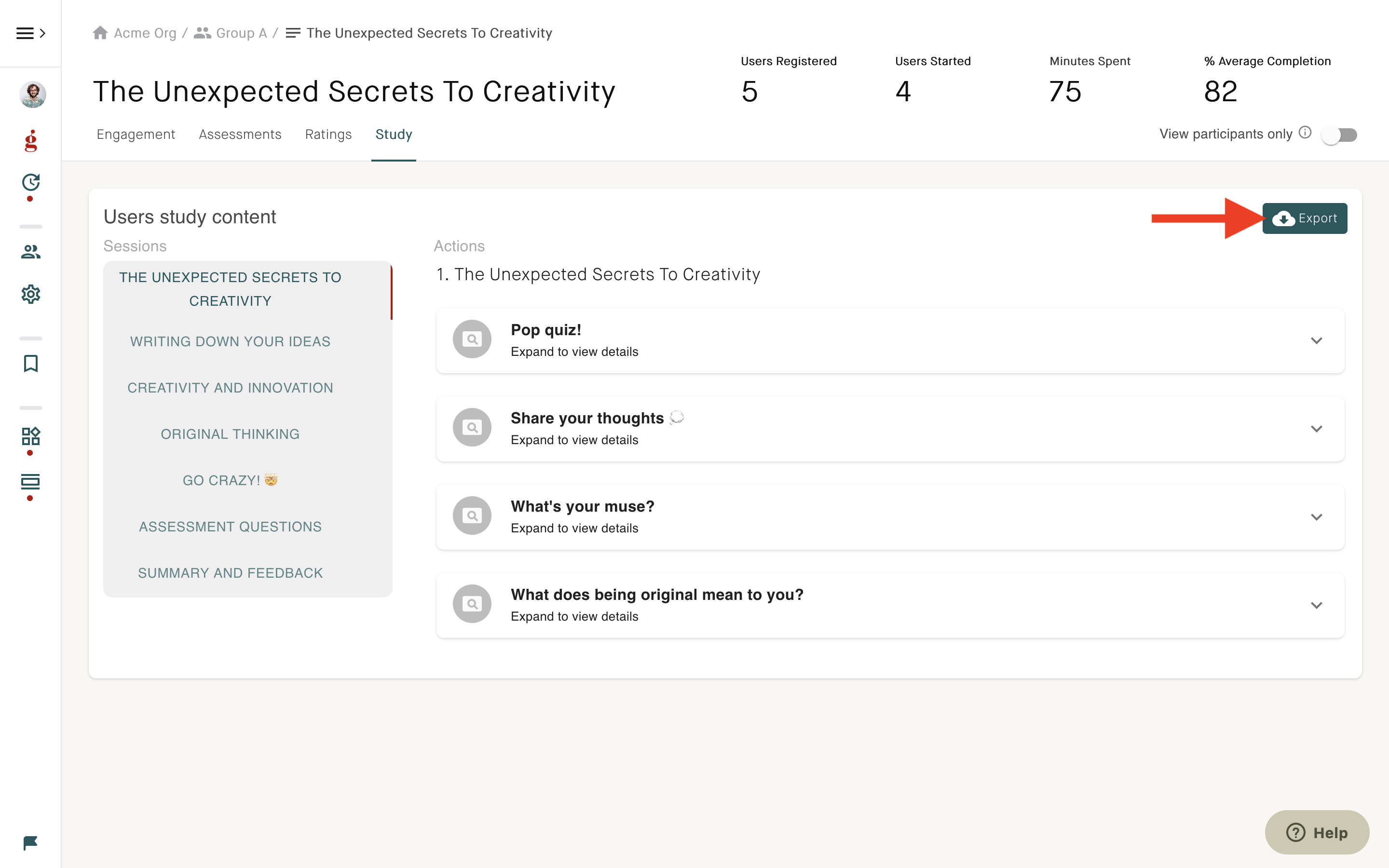
Task: Open the clock history icon in sidebar
Action: pos(31,183)
